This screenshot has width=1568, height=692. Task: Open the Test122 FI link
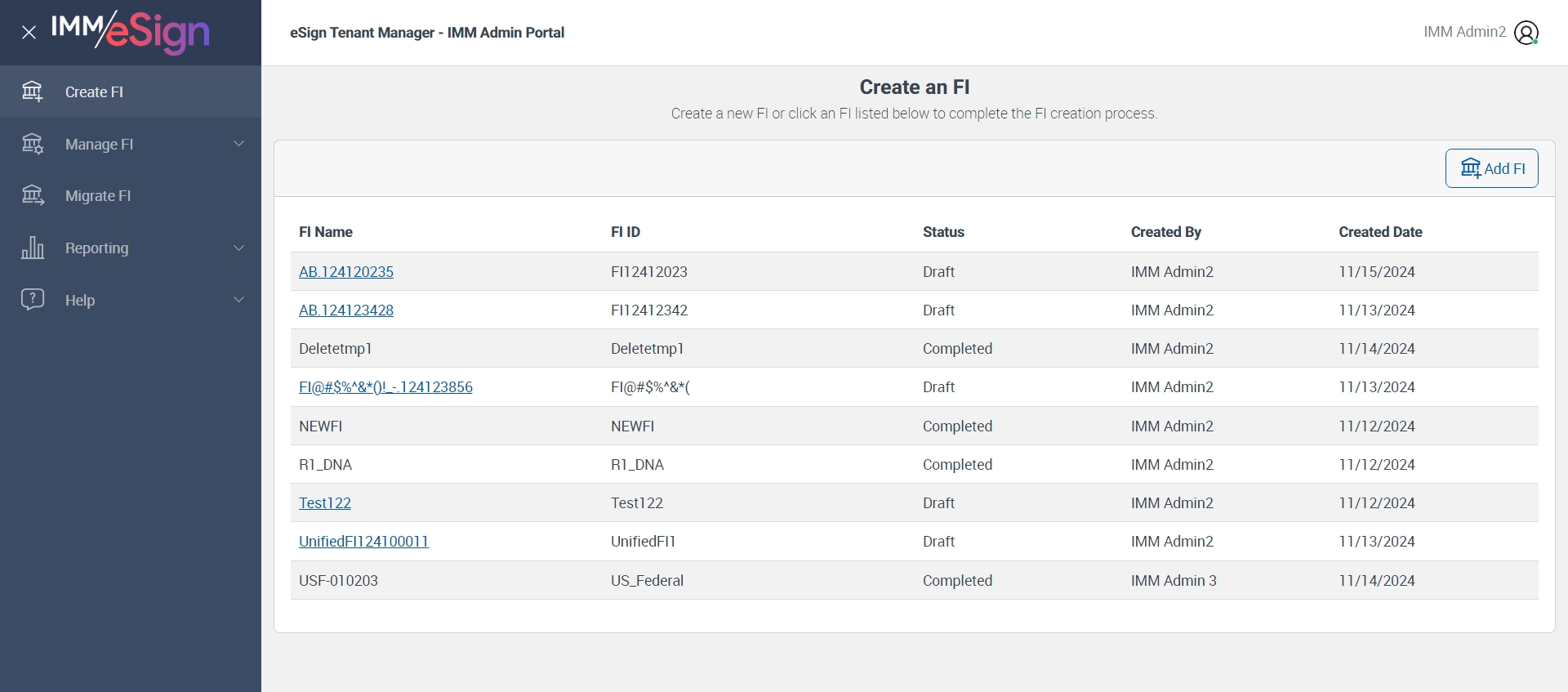(325, 503)
